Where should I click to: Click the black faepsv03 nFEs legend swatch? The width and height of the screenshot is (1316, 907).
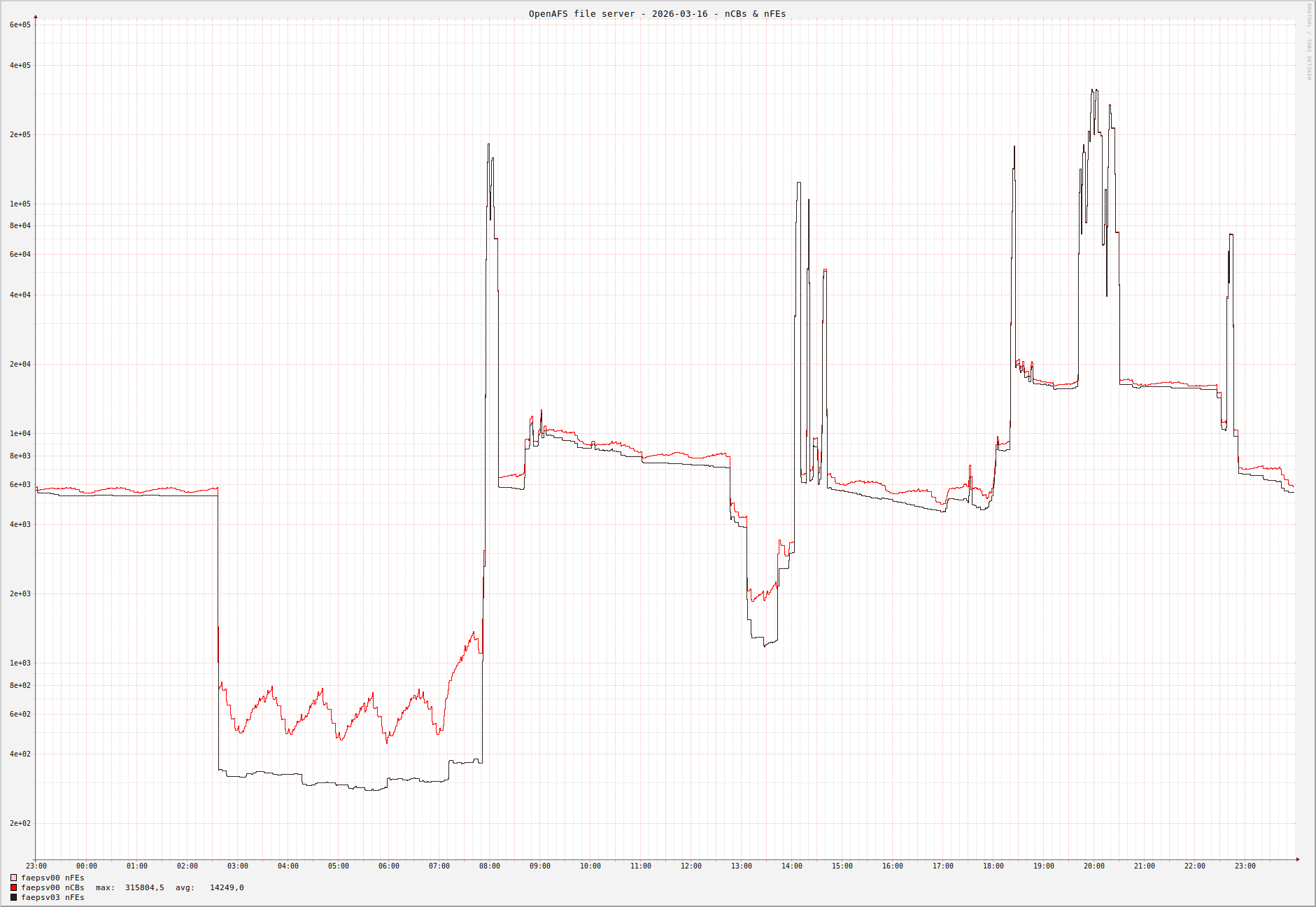click(13, 897)
